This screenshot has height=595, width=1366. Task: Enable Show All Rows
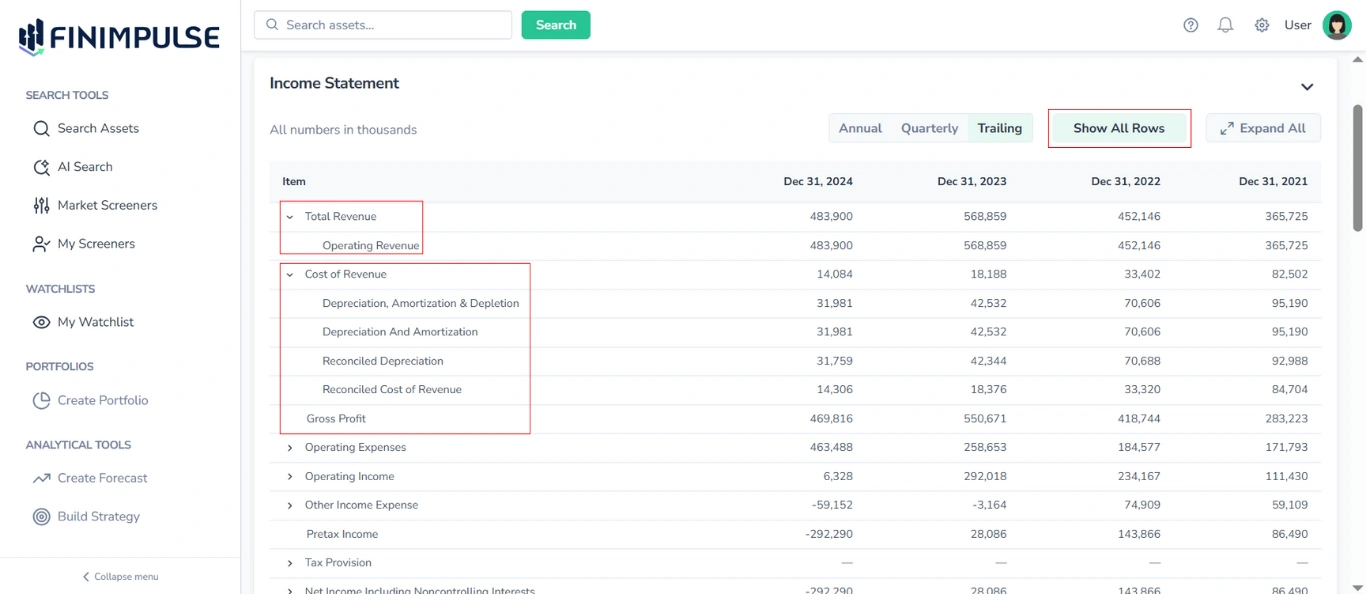1119,128
